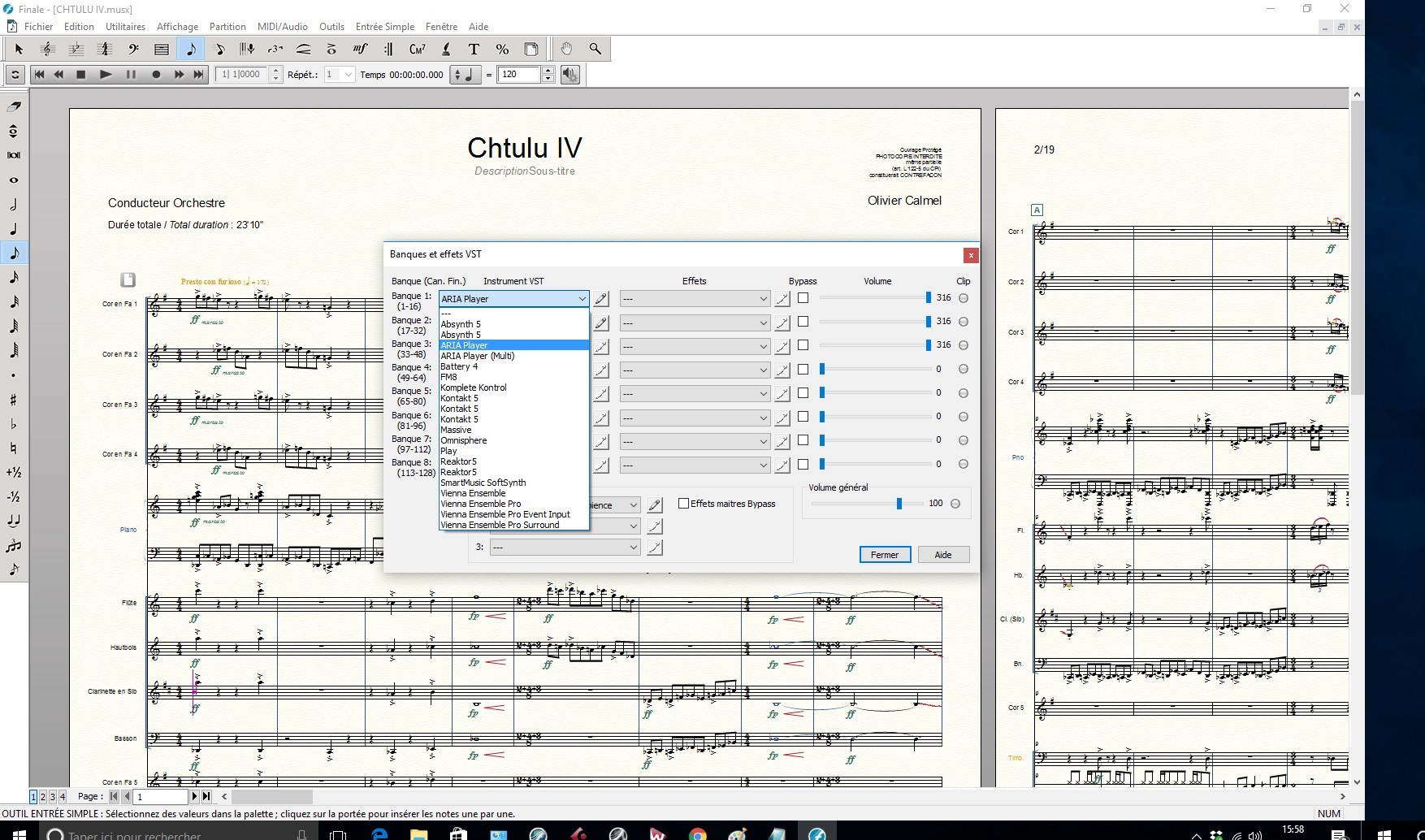Select the Articulation tool

pos(331,49)
